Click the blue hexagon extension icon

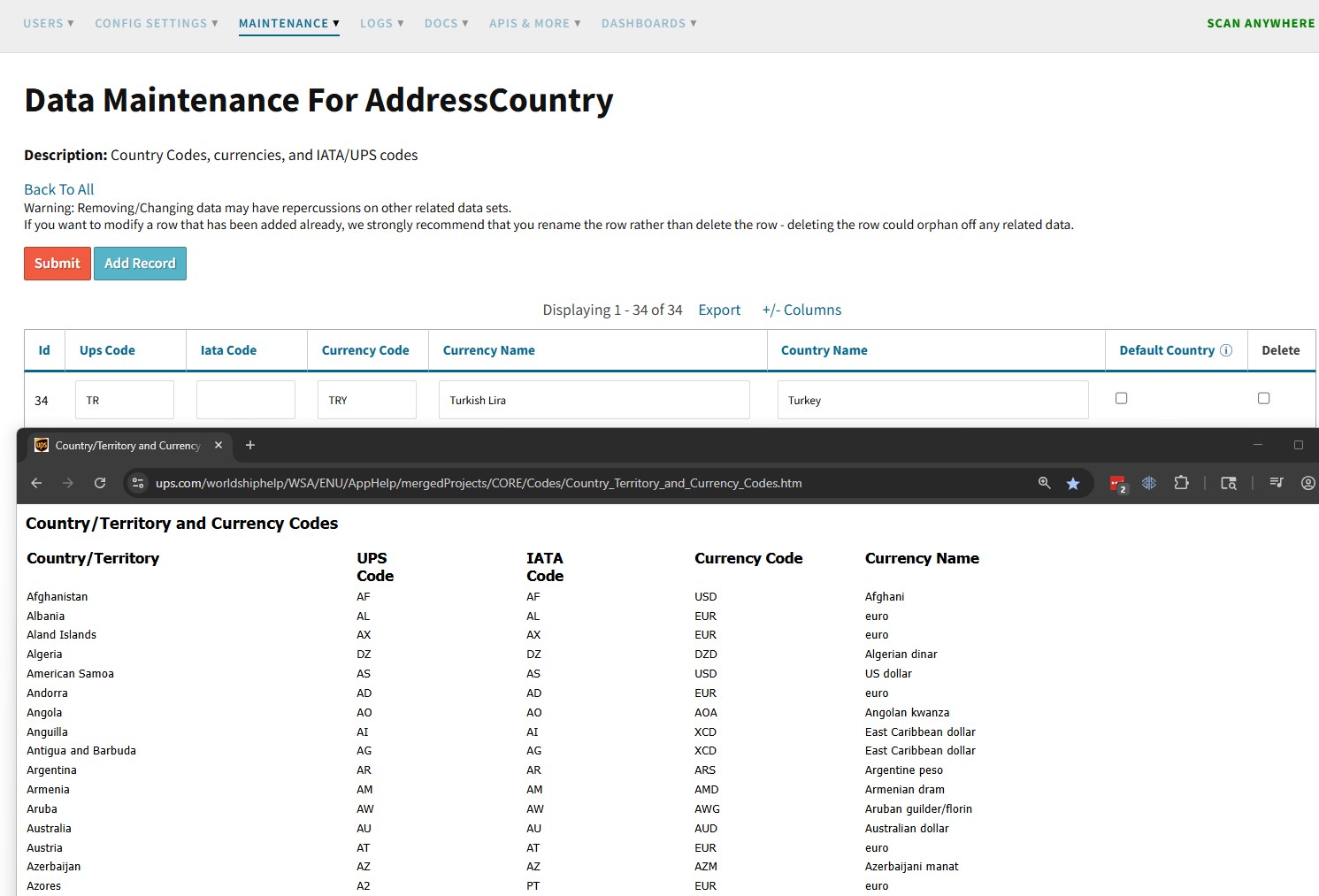tap(1149, 483)
